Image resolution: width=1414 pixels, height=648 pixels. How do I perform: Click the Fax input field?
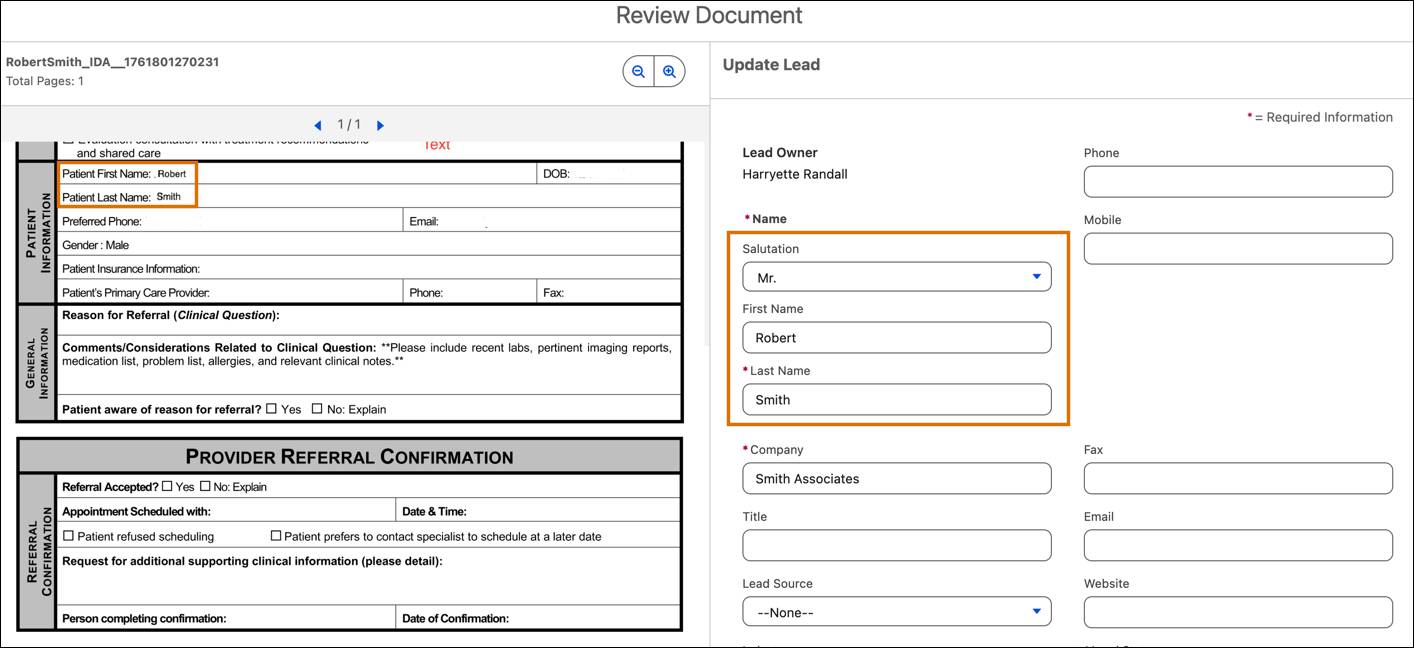[x=1238, y=478]
